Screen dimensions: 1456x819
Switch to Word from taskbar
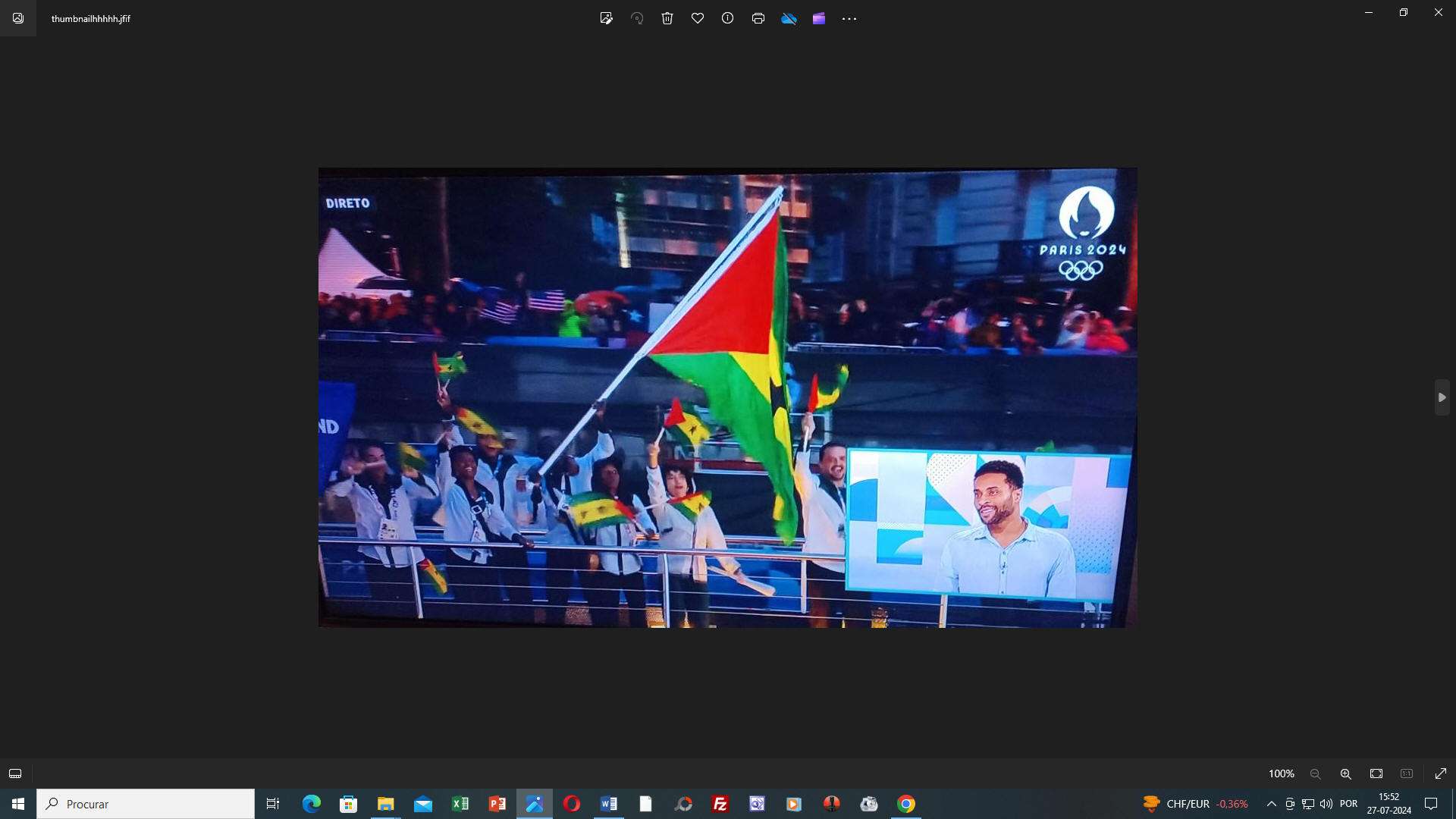pyautogui.click(x=609, y=804)
